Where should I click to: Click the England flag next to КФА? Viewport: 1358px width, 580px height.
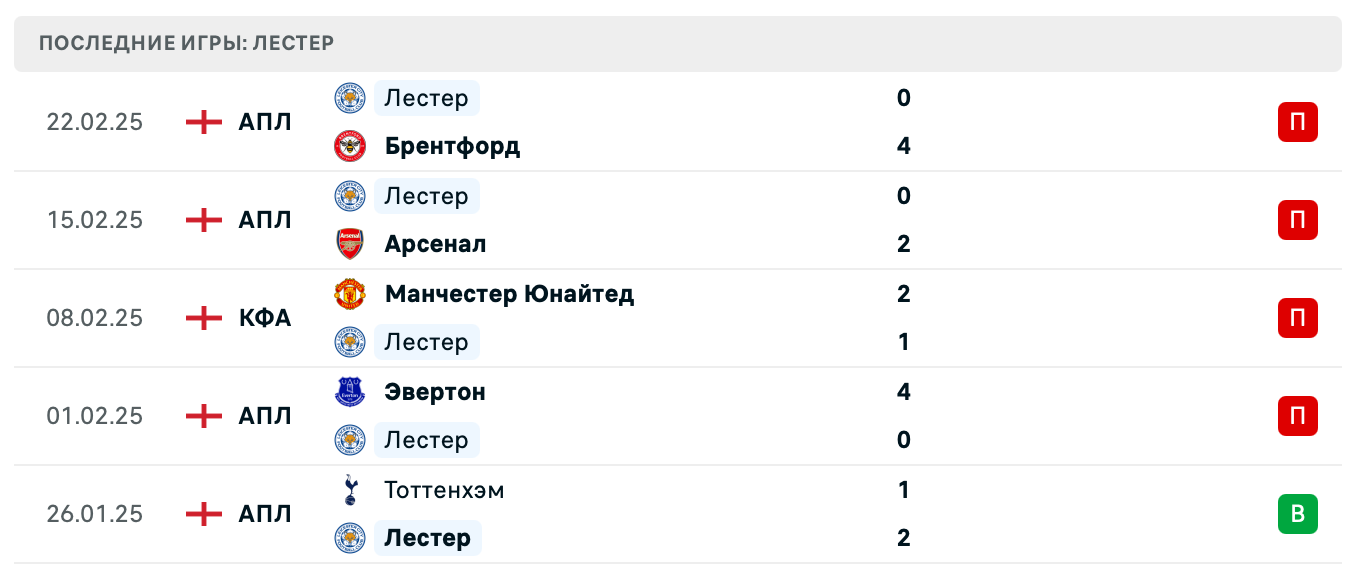click(x=202, y=318)
